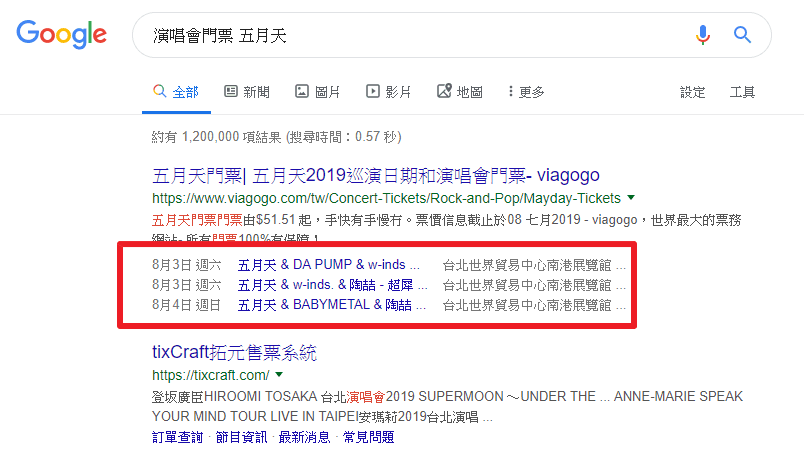
Task: Open 設定 settings menu
Action: pos(693,92)
